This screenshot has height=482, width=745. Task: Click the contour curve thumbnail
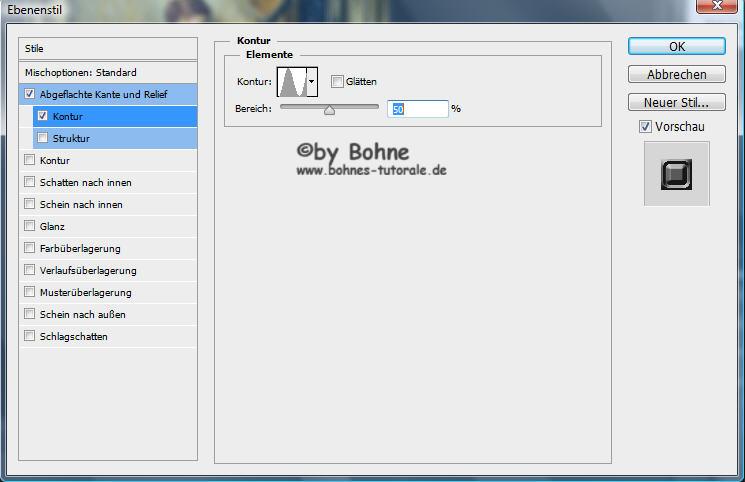(x=292, y=82)
